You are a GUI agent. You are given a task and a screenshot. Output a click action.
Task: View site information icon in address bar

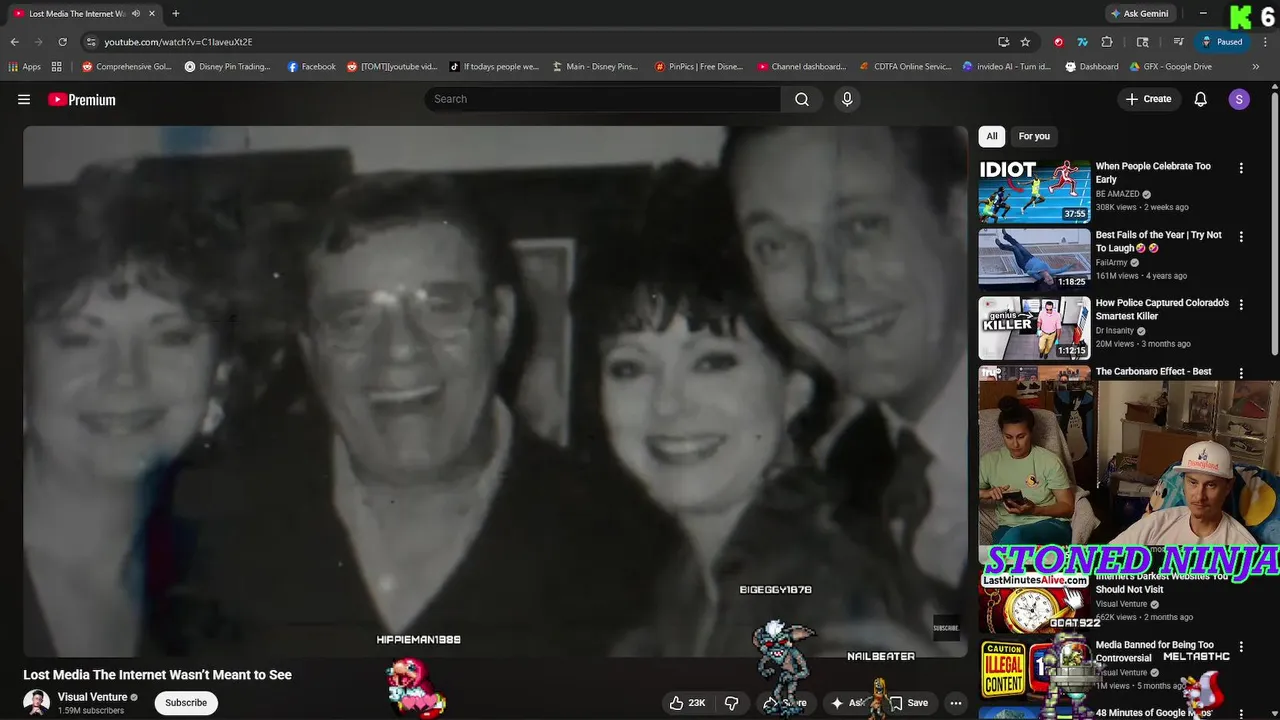tap(91, 42)
